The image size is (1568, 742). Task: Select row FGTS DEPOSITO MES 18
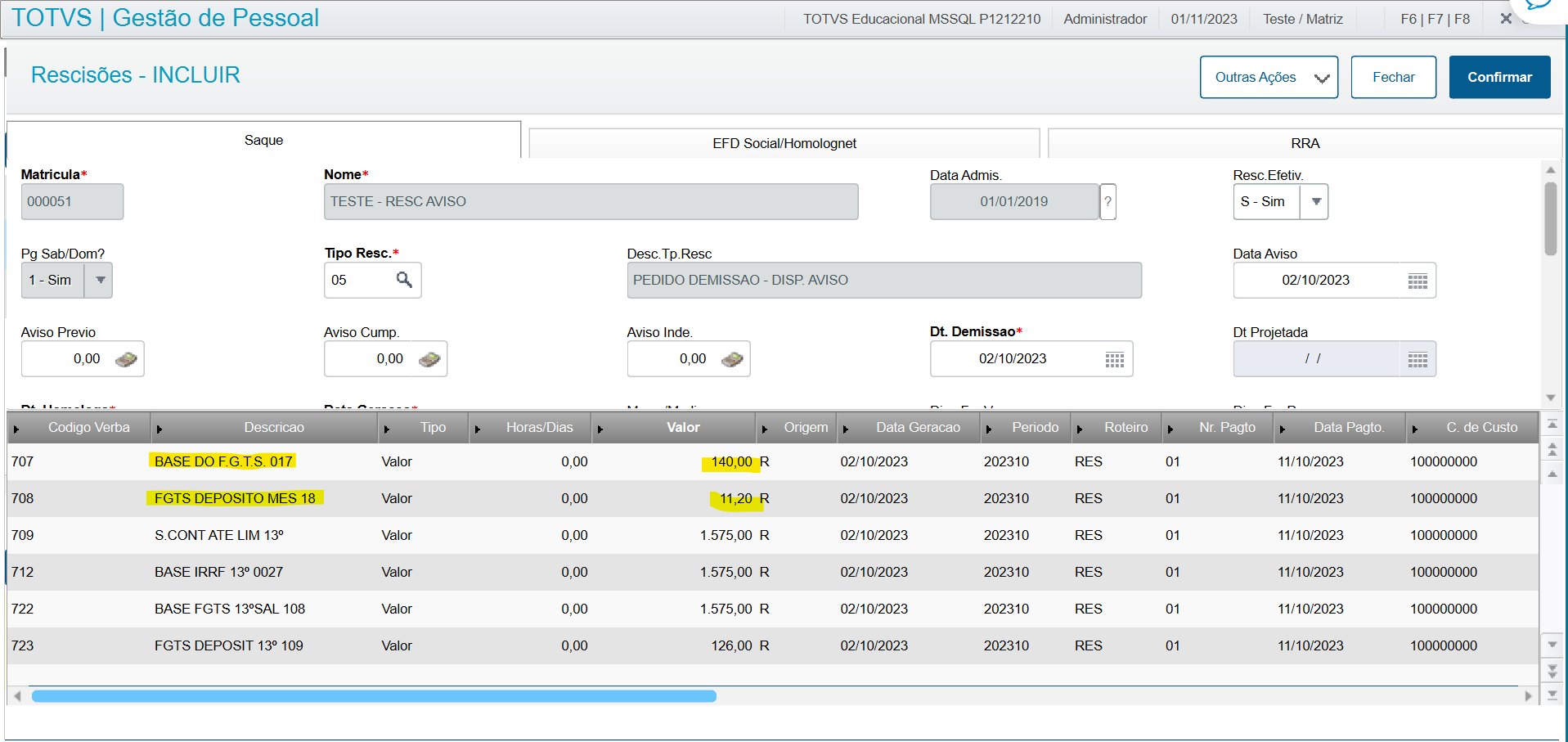(773, 498)
